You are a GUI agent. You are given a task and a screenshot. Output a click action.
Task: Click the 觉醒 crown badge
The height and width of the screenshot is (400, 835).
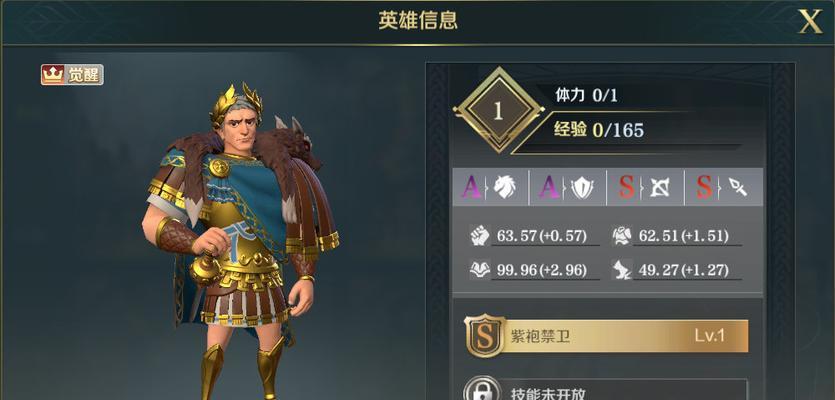click(72, 75)
